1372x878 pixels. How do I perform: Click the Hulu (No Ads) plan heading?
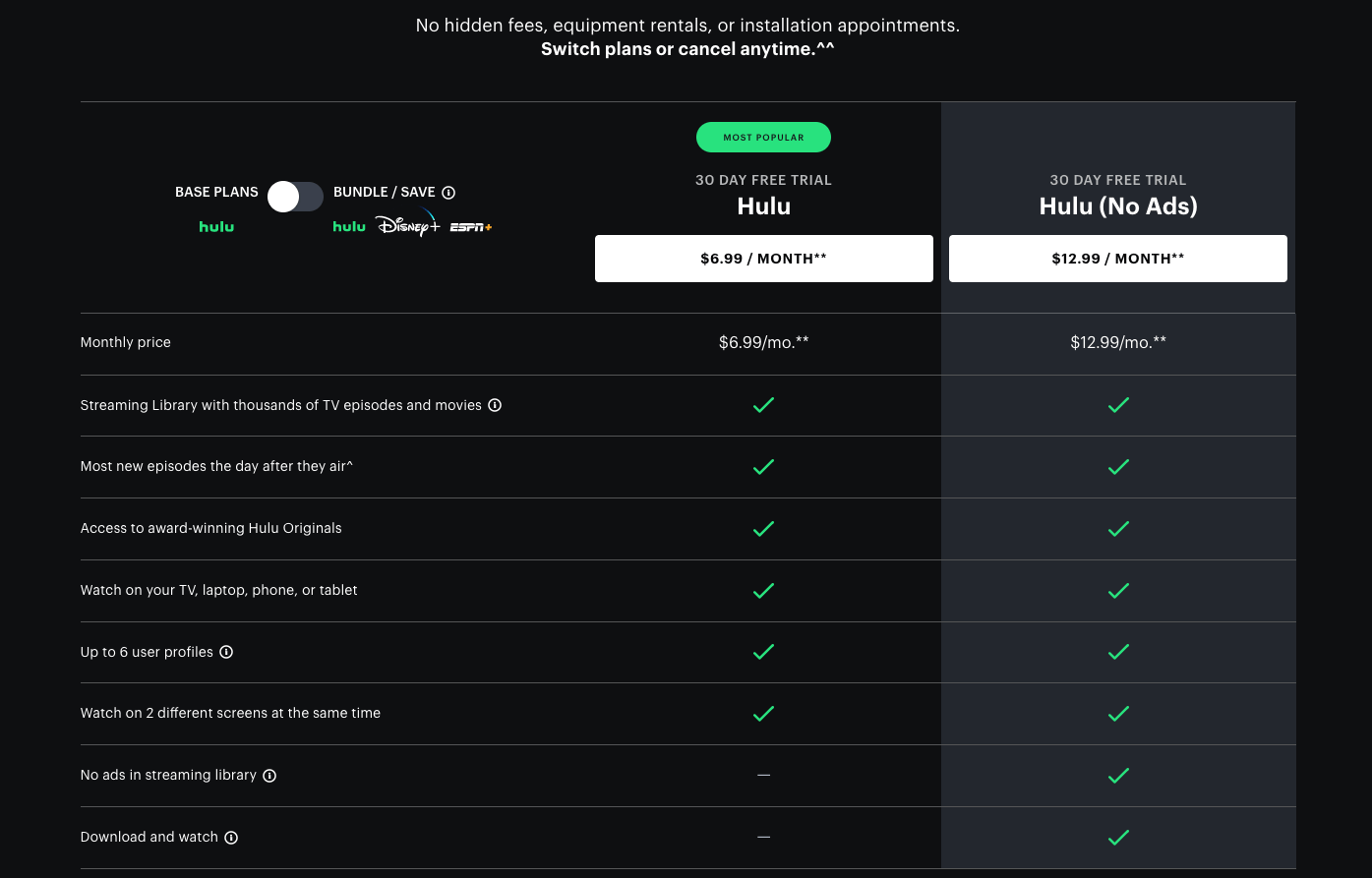[x=1117, y=206]
